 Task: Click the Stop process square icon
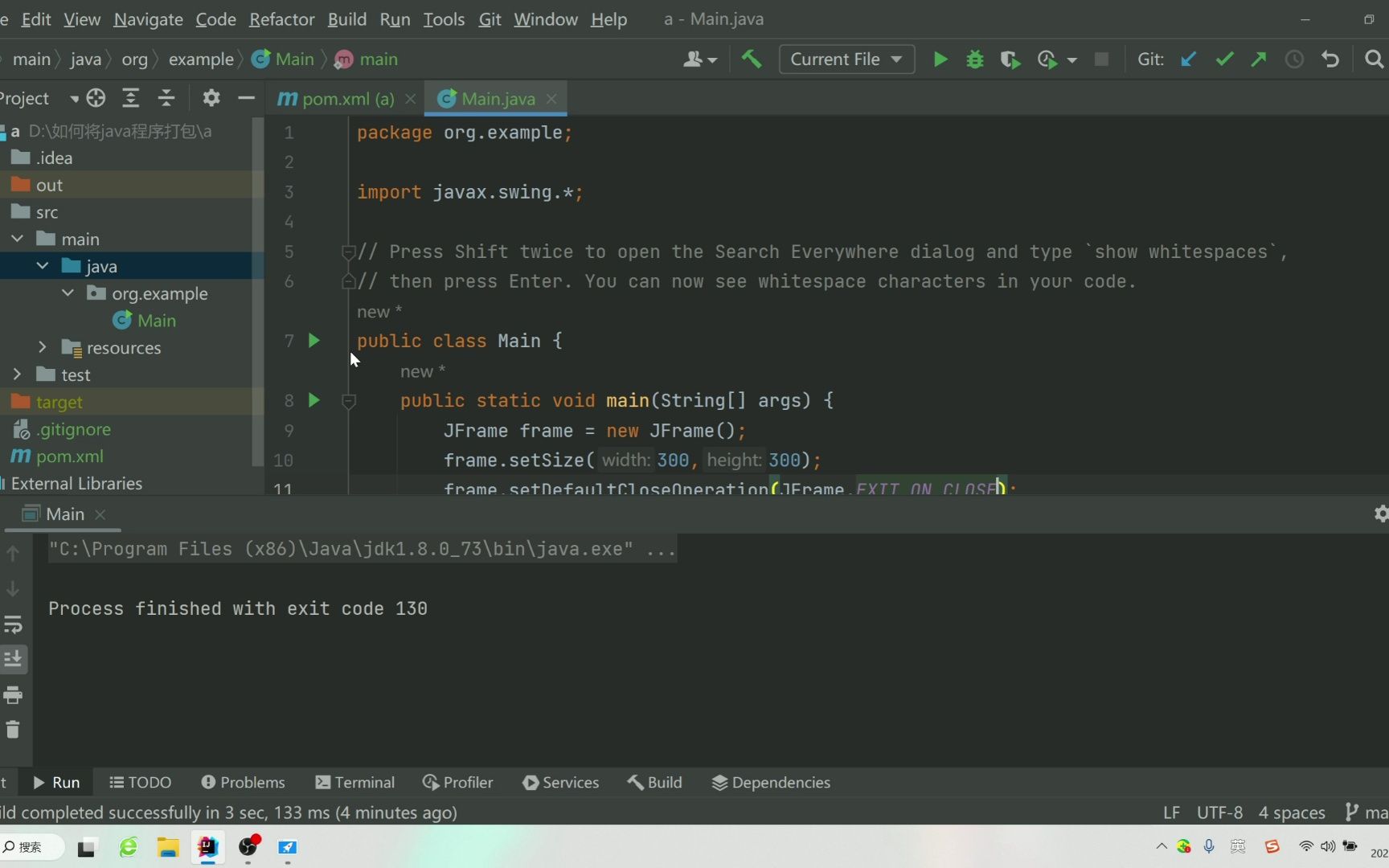click(x=1102, y=59)
